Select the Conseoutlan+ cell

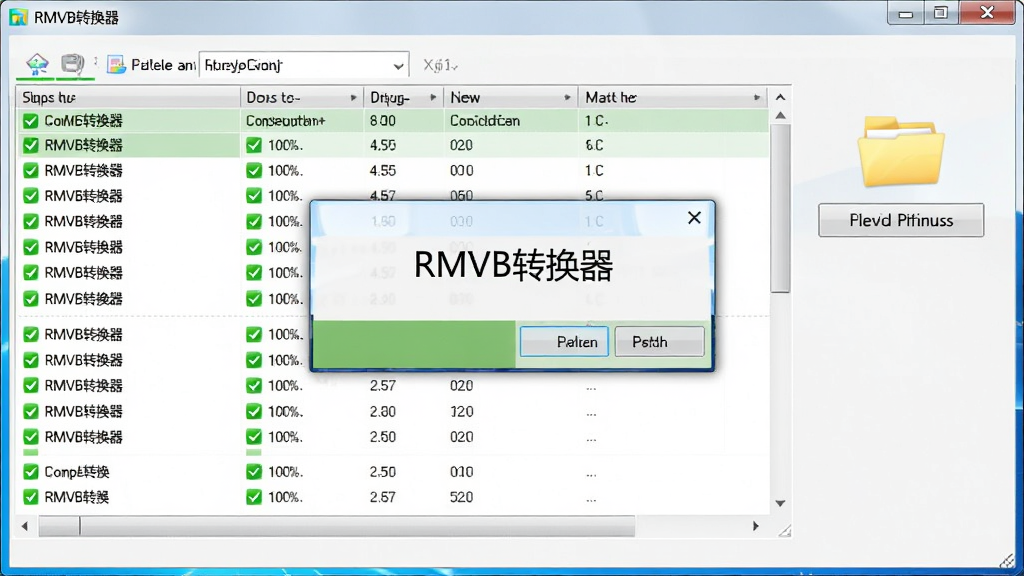tap(285, 121)
